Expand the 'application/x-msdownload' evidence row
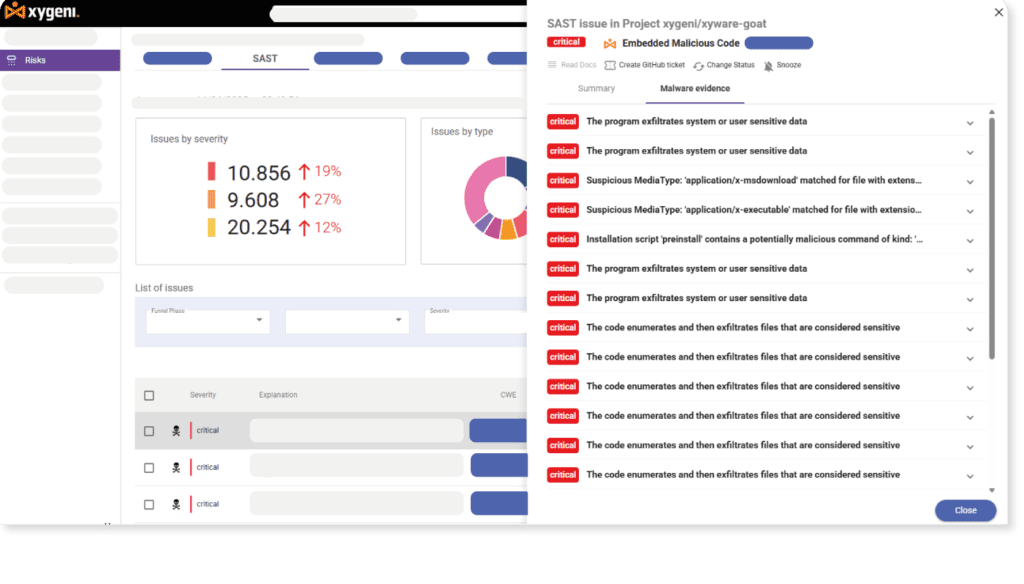 (x=969, y=181)
